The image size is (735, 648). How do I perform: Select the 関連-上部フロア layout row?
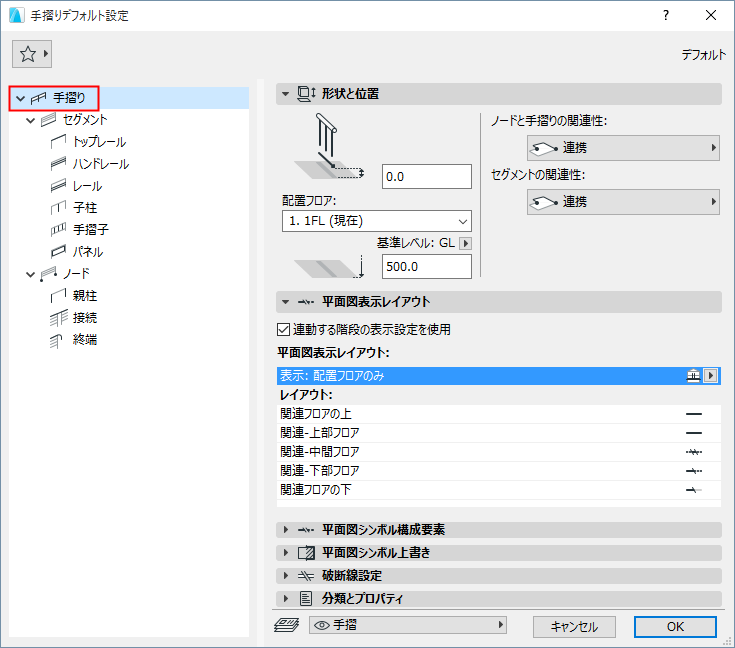(x=499, y=433)
